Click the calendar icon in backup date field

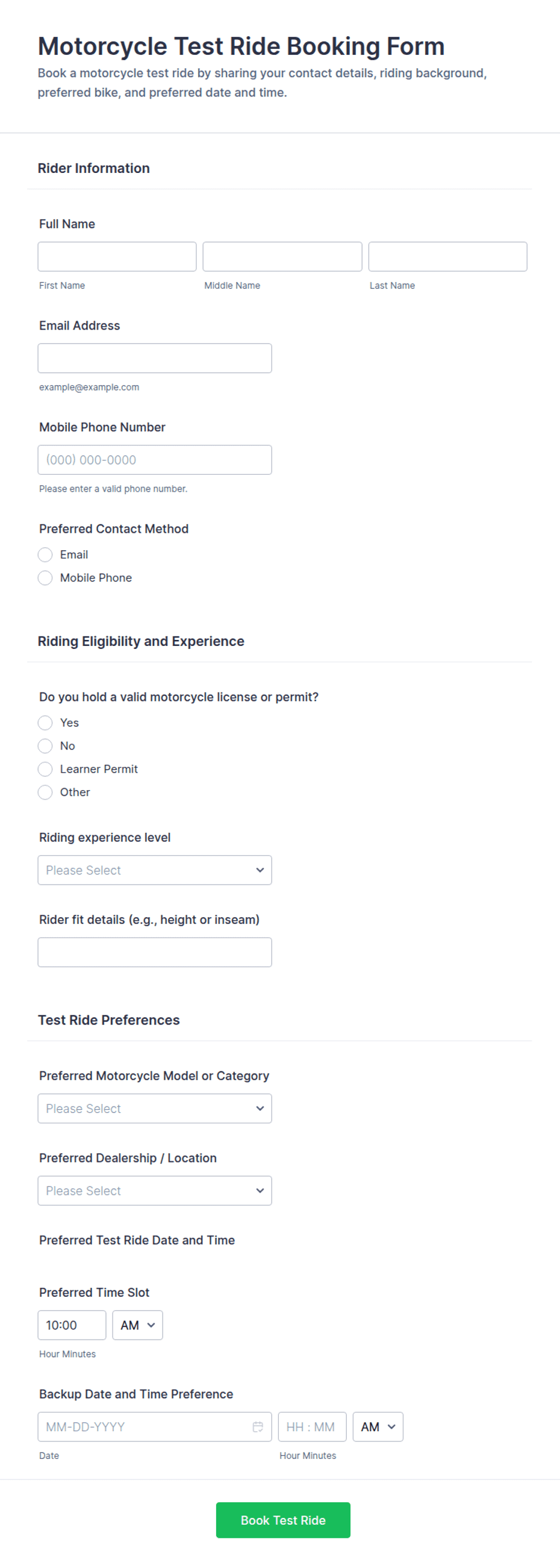258,1426
